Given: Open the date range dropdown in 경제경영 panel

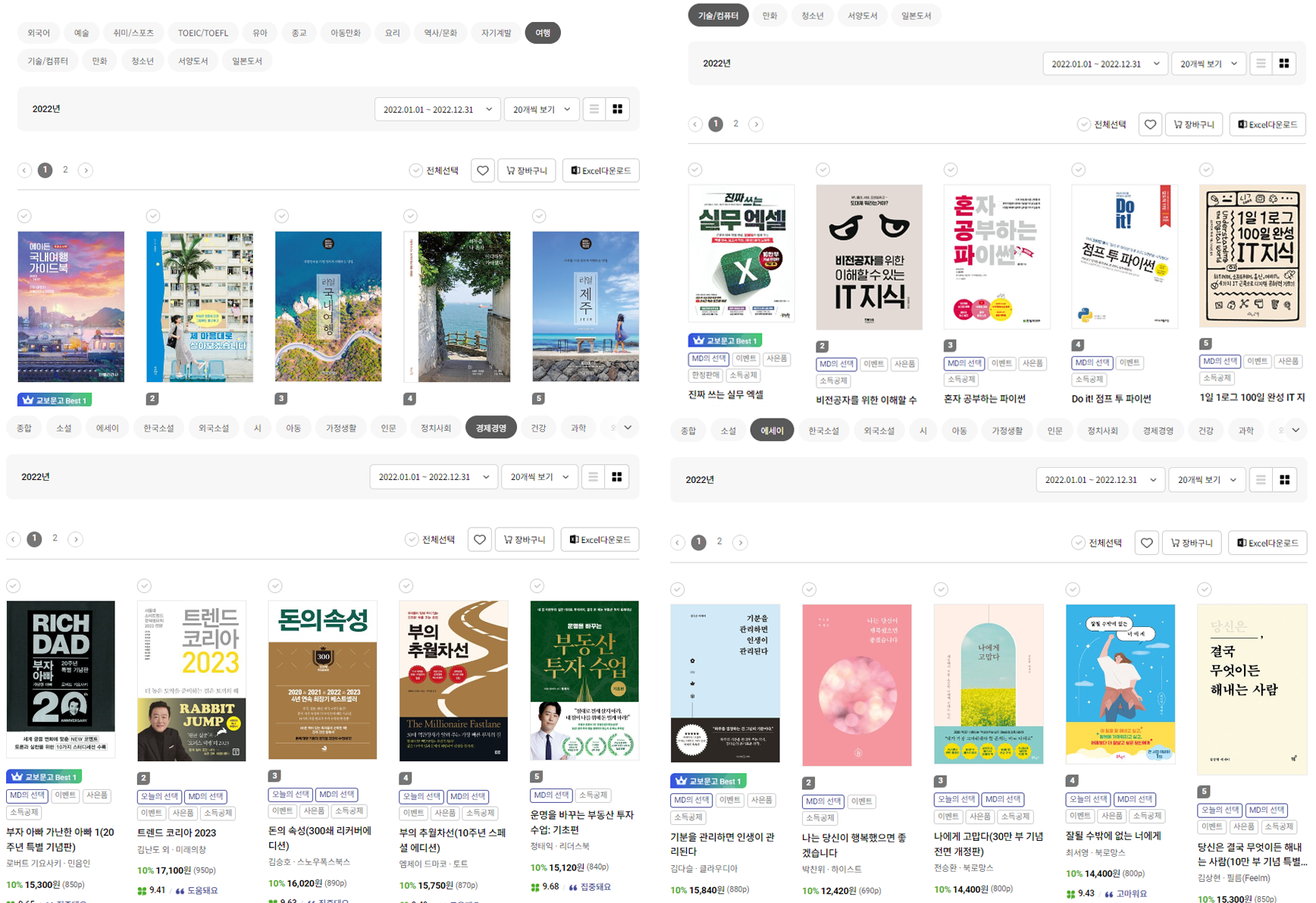Looking at the screenshot, I should [434, 477].
